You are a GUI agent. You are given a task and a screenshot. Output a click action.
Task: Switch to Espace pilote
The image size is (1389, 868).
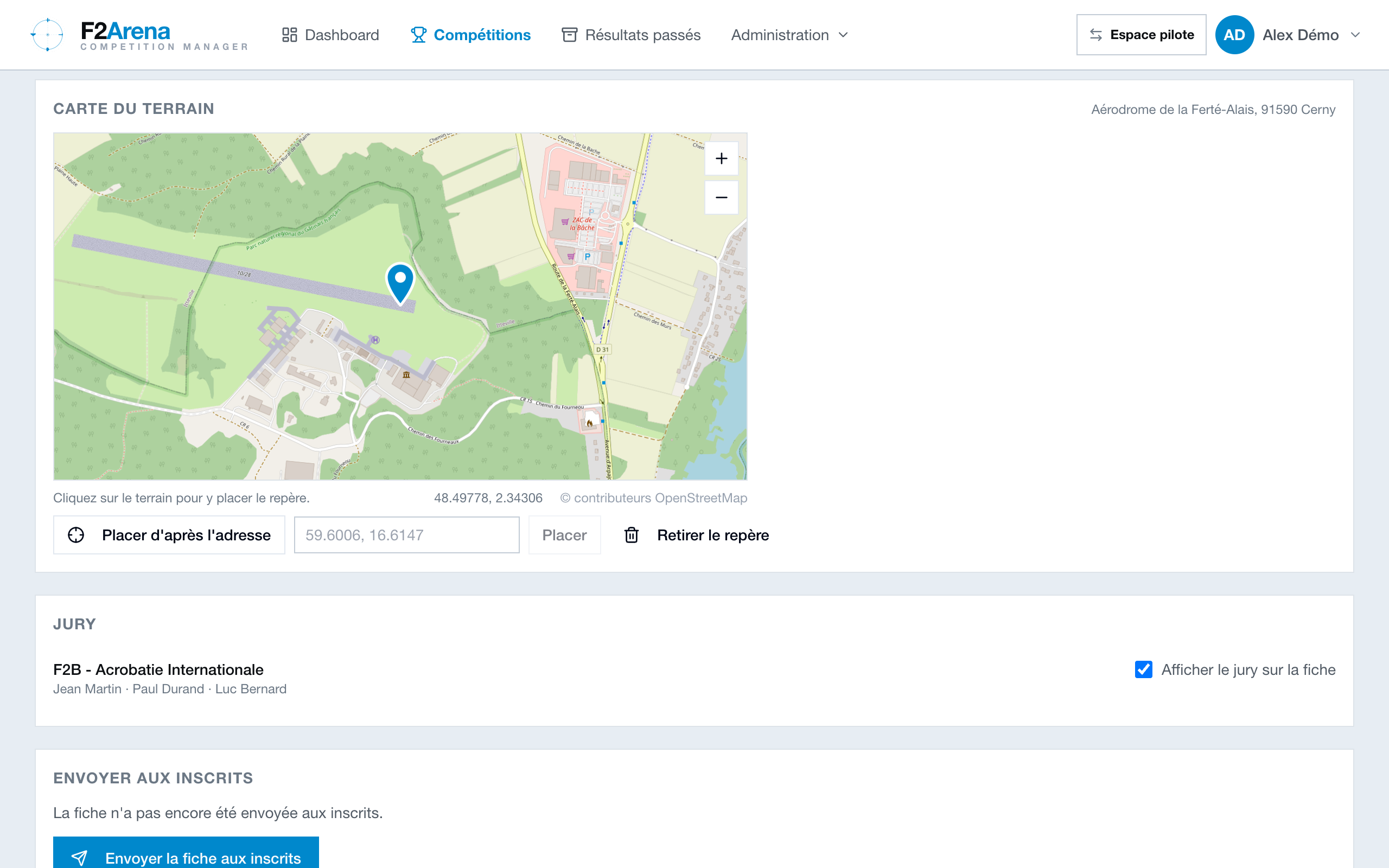pyautogui.click(x=1141, y=35)
